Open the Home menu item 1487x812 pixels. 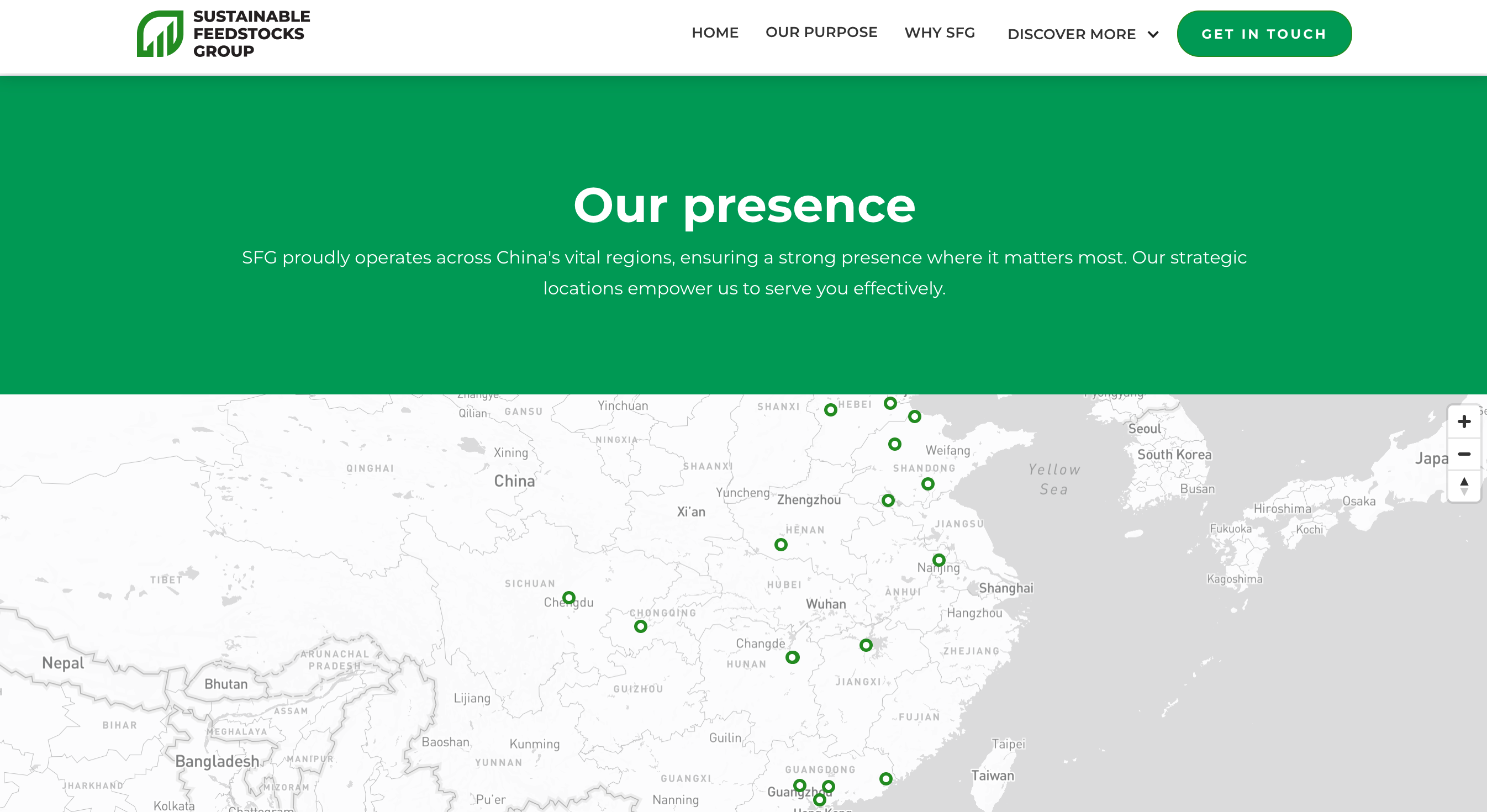pos(715,33)
